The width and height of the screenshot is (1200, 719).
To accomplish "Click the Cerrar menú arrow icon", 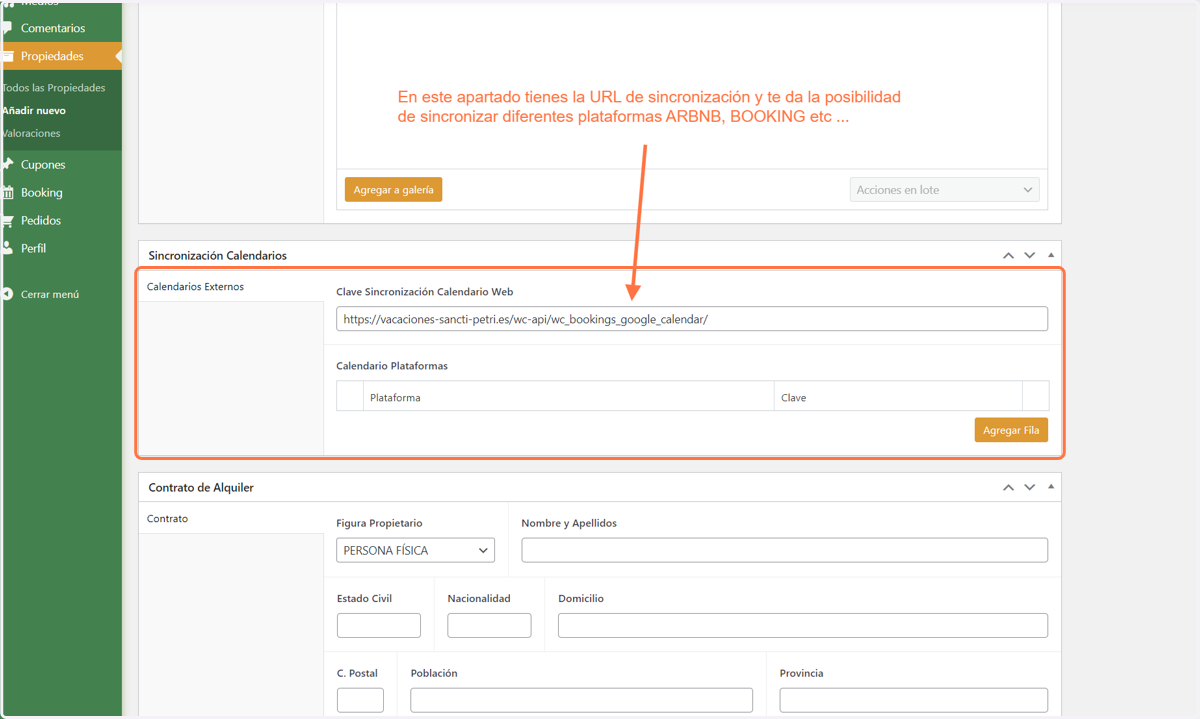I will point(8,295).
